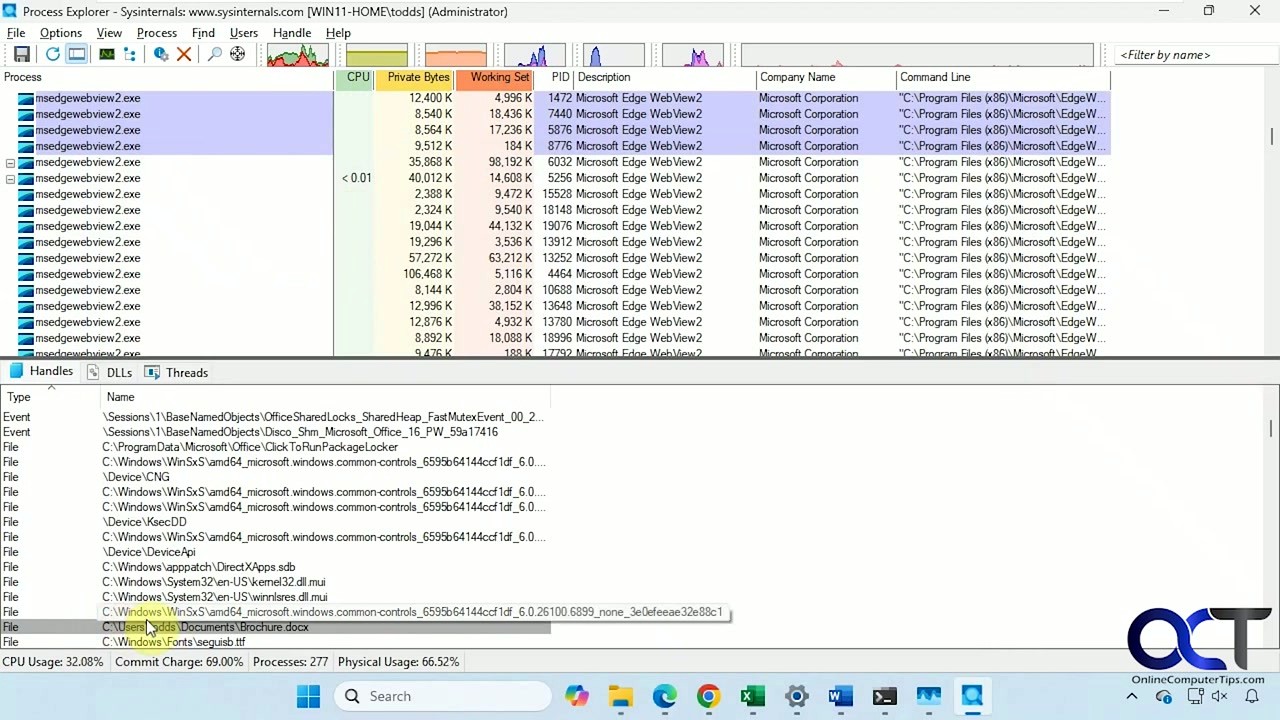1280x720 pixels.
Task: Kill the selected process
Action: click(183, 54)
